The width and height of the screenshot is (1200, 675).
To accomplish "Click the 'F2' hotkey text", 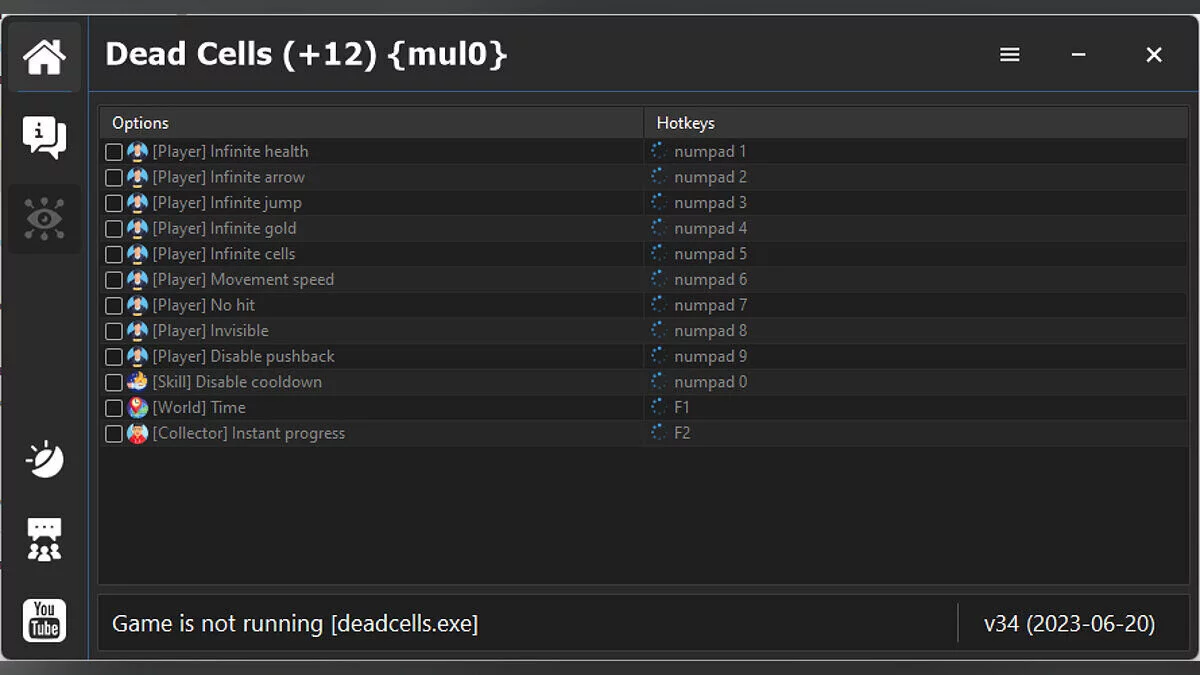I will pyautogui.click(x=682, y=434).
